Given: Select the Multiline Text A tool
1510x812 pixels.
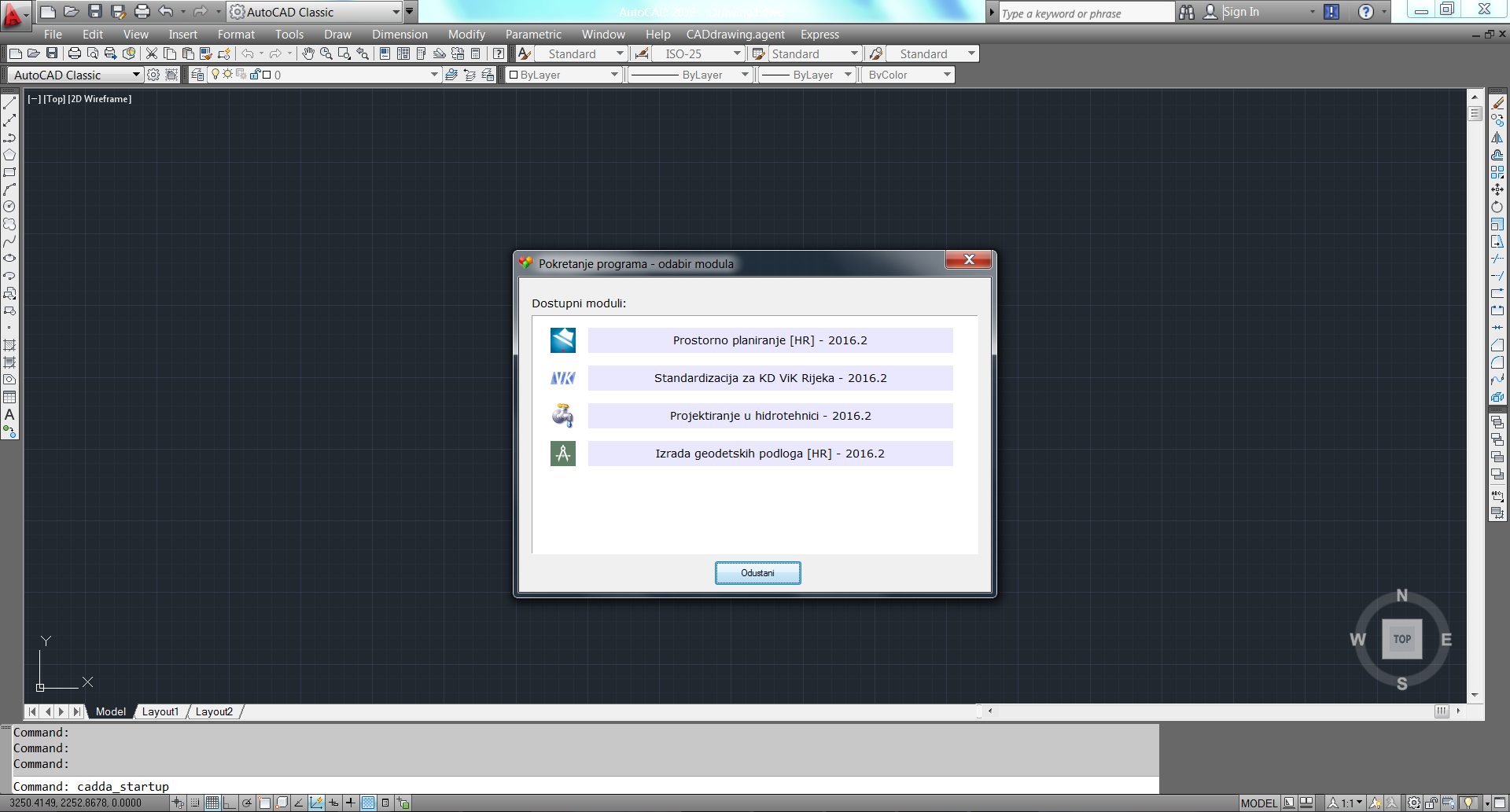Looking at the screenshot, I should (x=9, y=414).
